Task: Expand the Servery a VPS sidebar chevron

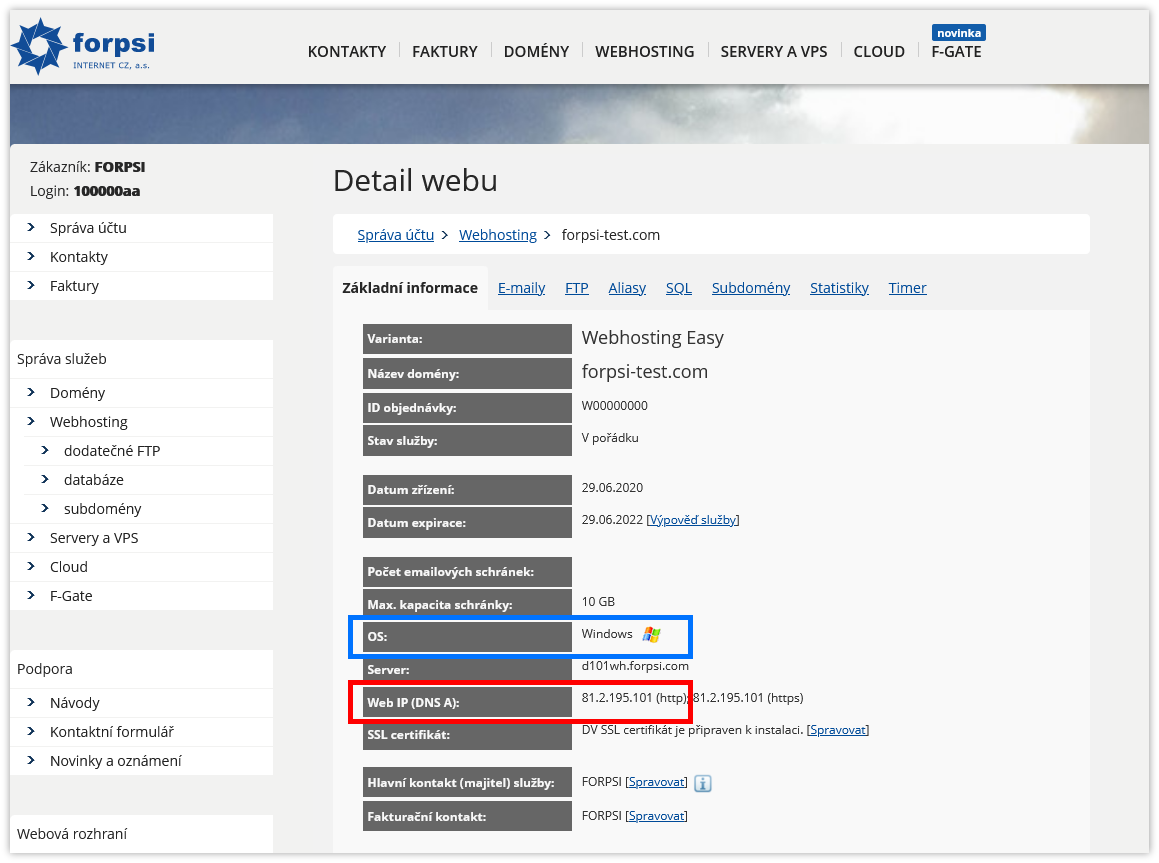Action: (x=31, y=538)
